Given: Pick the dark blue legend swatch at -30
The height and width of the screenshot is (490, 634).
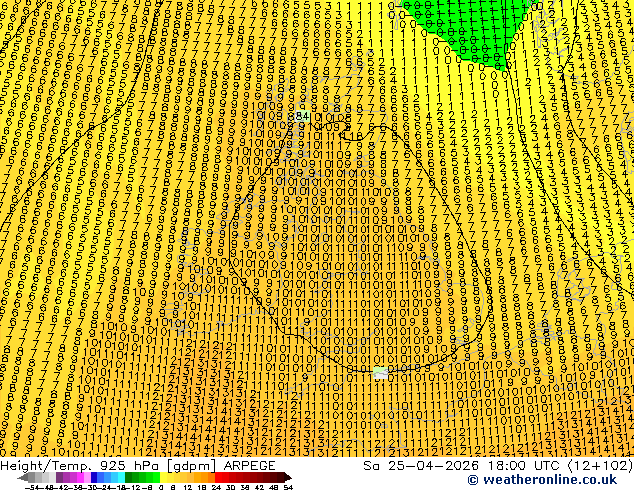Looking at the screenshot, I should pyautogui.click(x=94, y=477).
